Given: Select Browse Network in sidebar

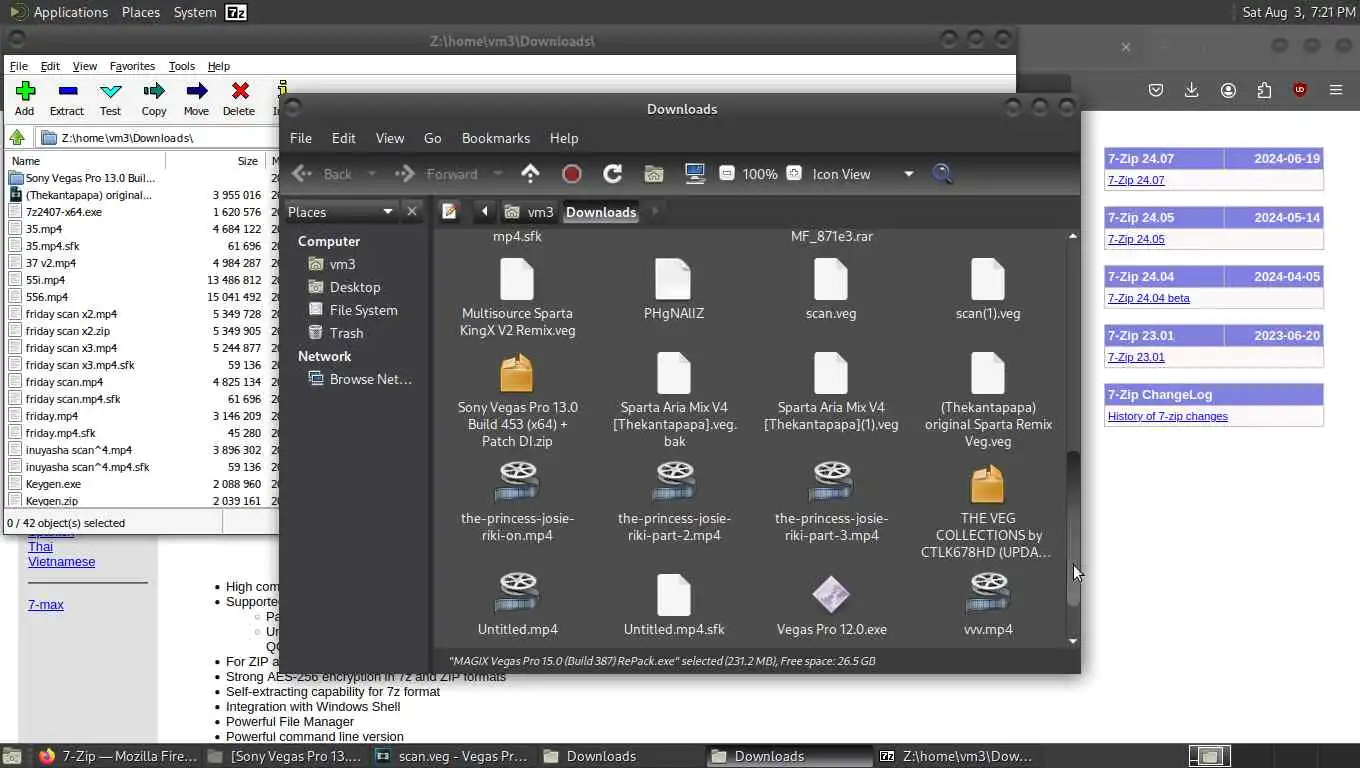Looking at the screenshot, I should click(x=370, y=379).
